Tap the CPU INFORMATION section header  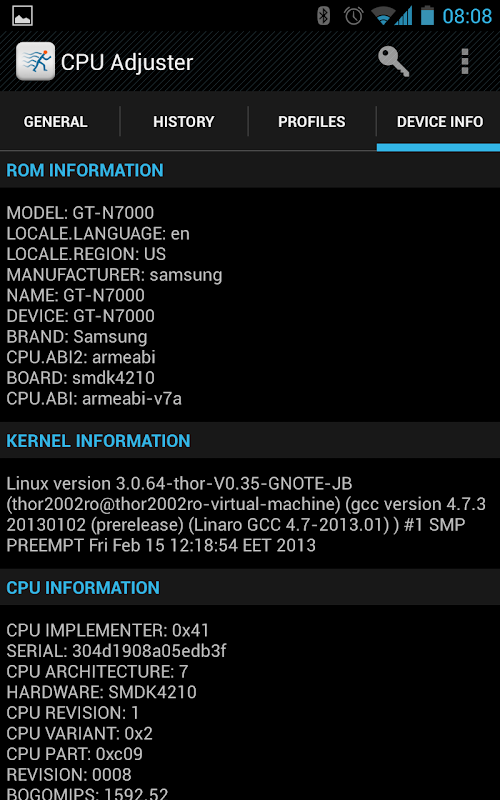(250, 587)
